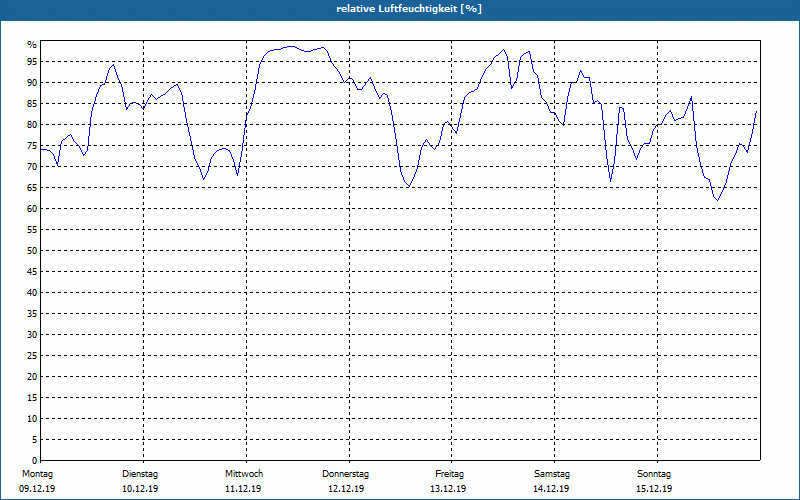800x500 pixels.
Task: Select the 'Dienstag' day label
Action: tap(140, 474)
